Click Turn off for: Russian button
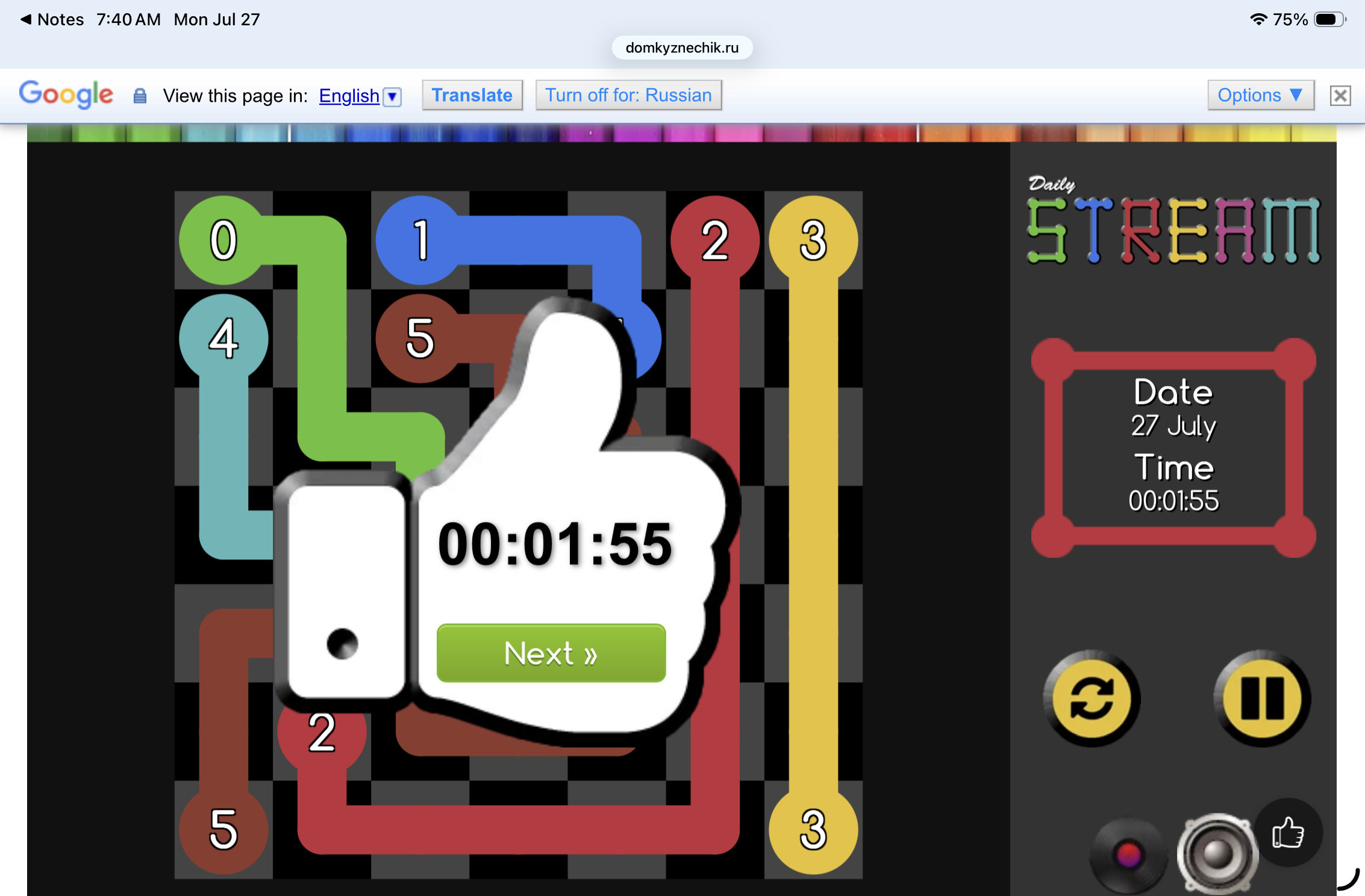The height and width of the screenshot is (896, 1365). (628, 95)
